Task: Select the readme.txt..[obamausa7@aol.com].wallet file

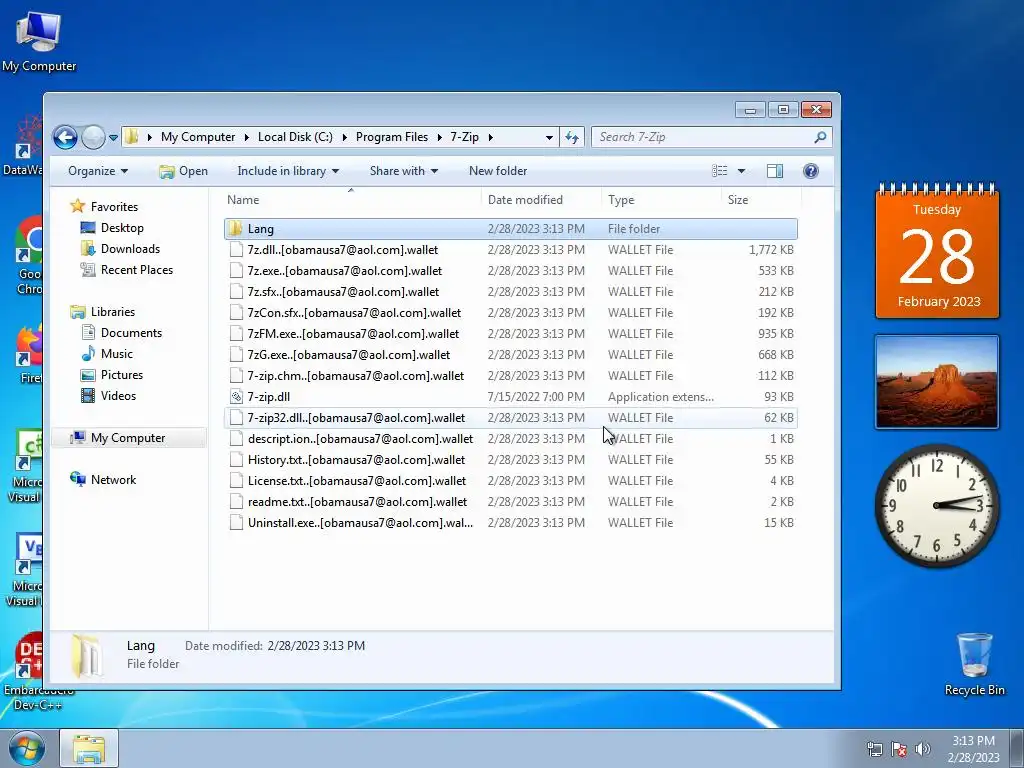Action: [511, 502]
